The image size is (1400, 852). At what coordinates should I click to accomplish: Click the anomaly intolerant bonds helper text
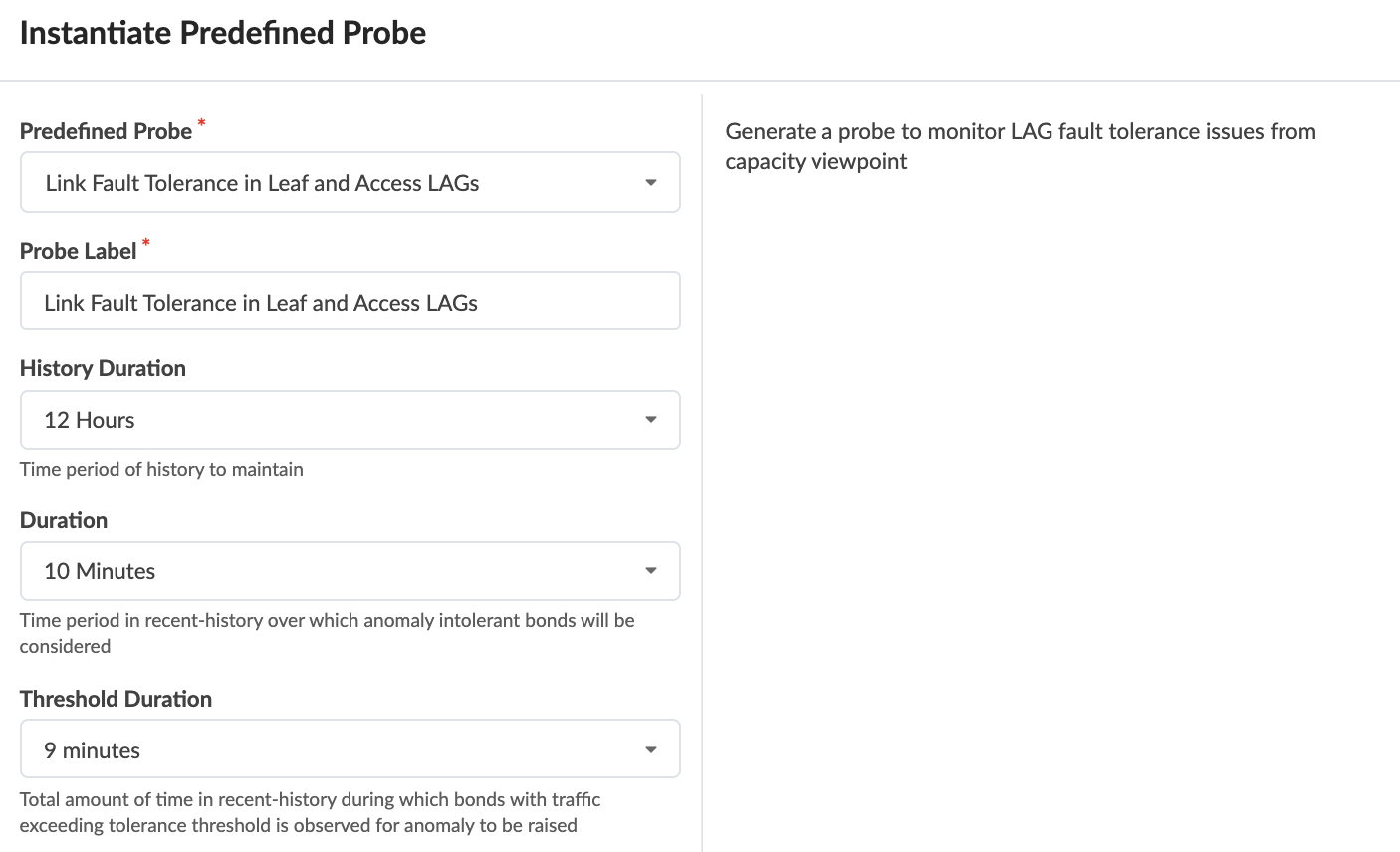327,633
